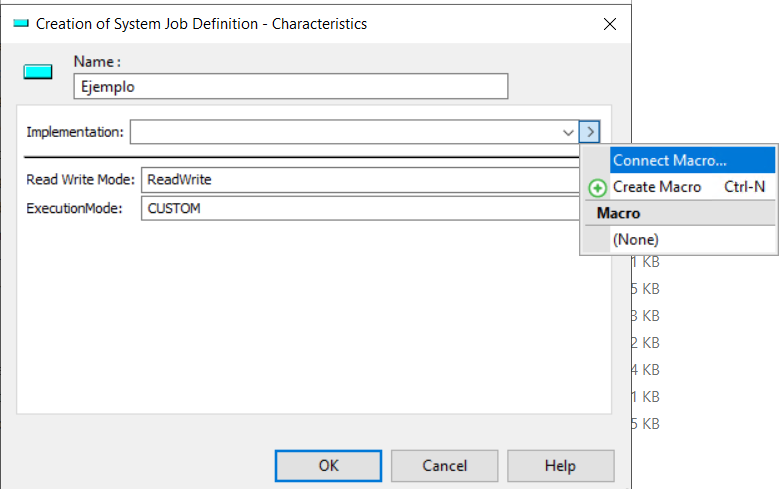783x489 pixels.
Task: Select Create Macro menu entry
Action: pos(679,187)
